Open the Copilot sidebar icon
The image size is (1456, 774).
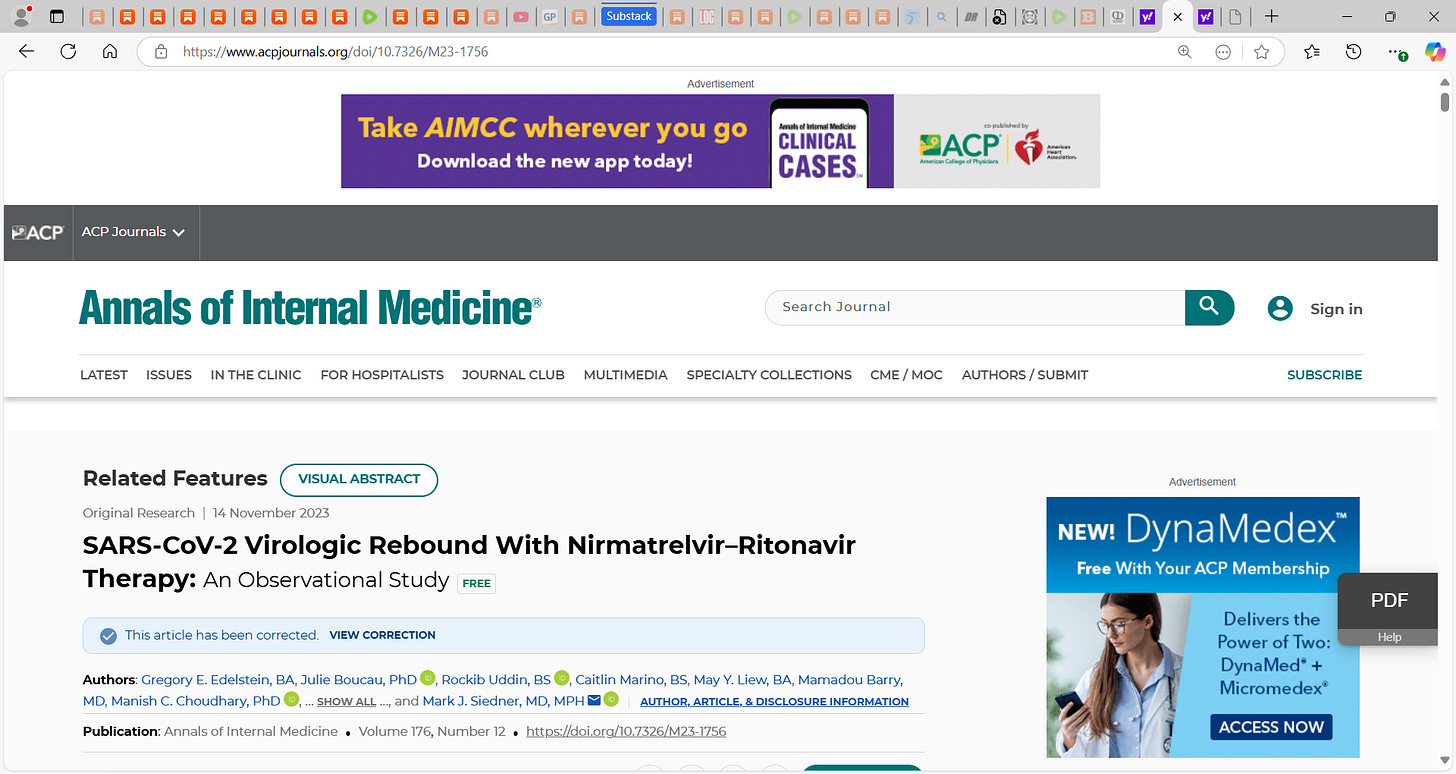click(1435, 52)
